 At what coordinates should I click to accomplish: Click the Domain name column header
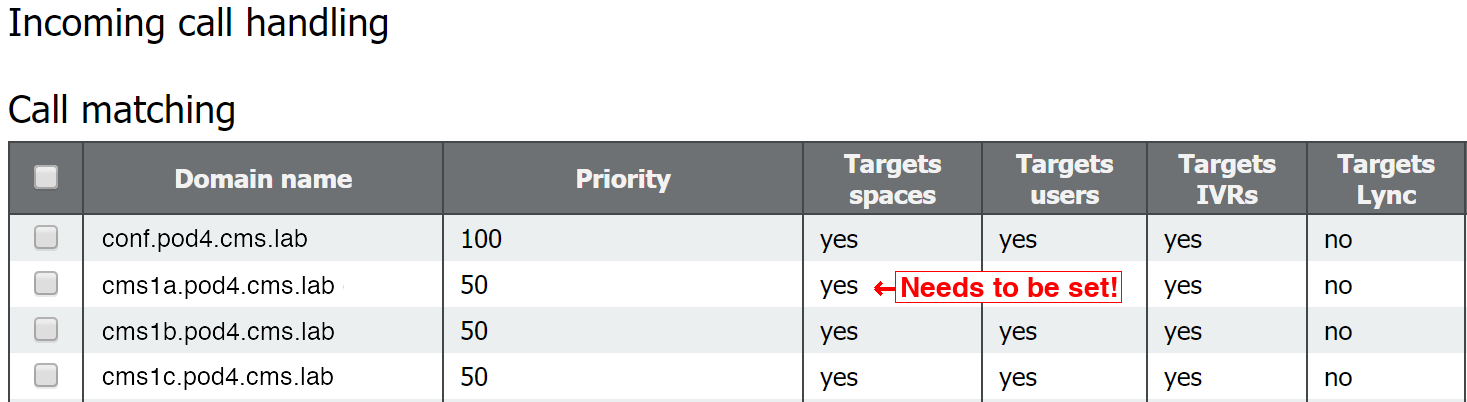click(263, 179)
